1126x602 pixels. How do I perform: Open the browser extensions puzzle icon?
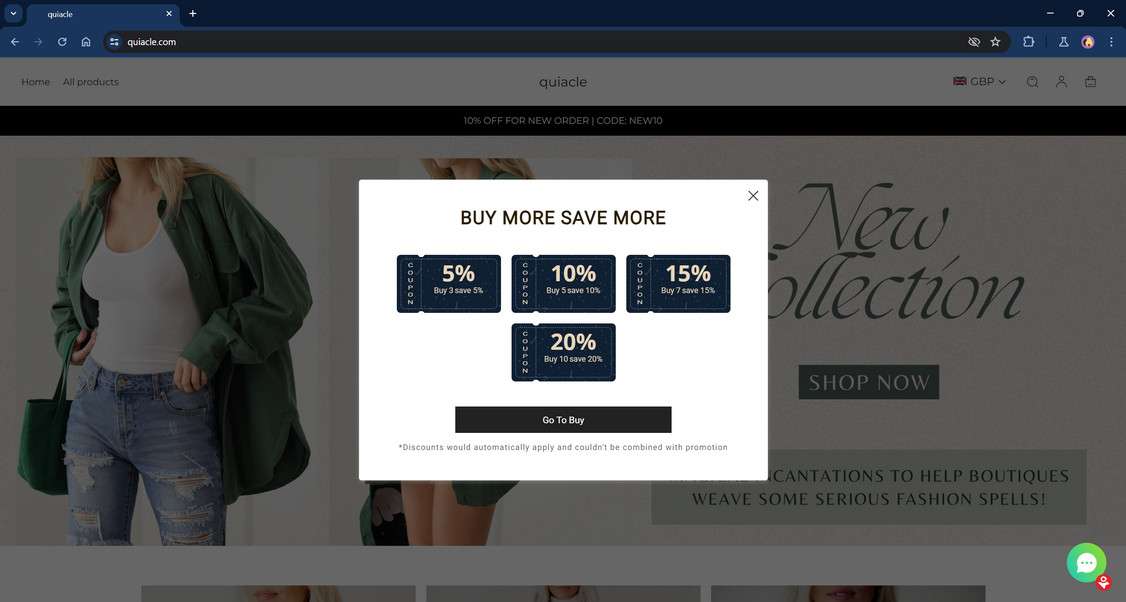(1028, 42)
